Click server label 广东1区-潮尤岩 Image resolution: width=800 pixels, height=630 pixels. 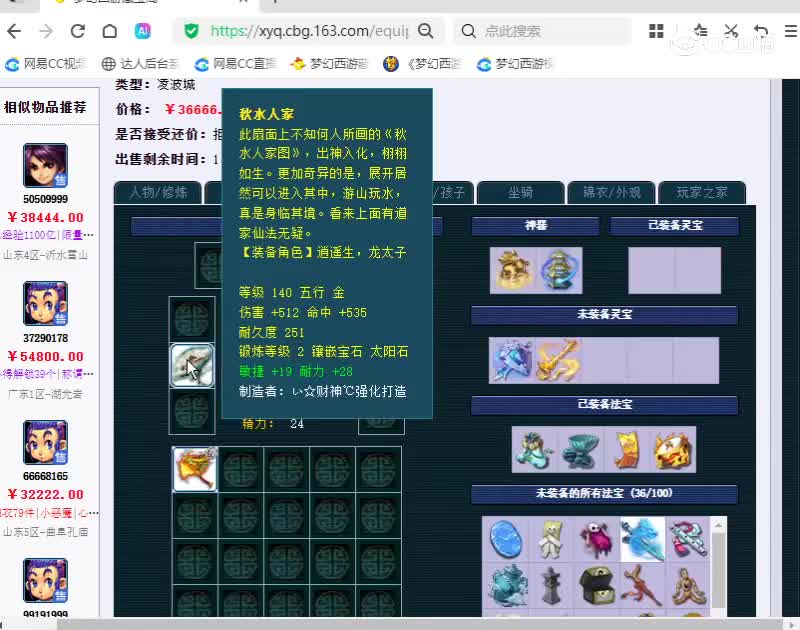click(x=45, y=394)
